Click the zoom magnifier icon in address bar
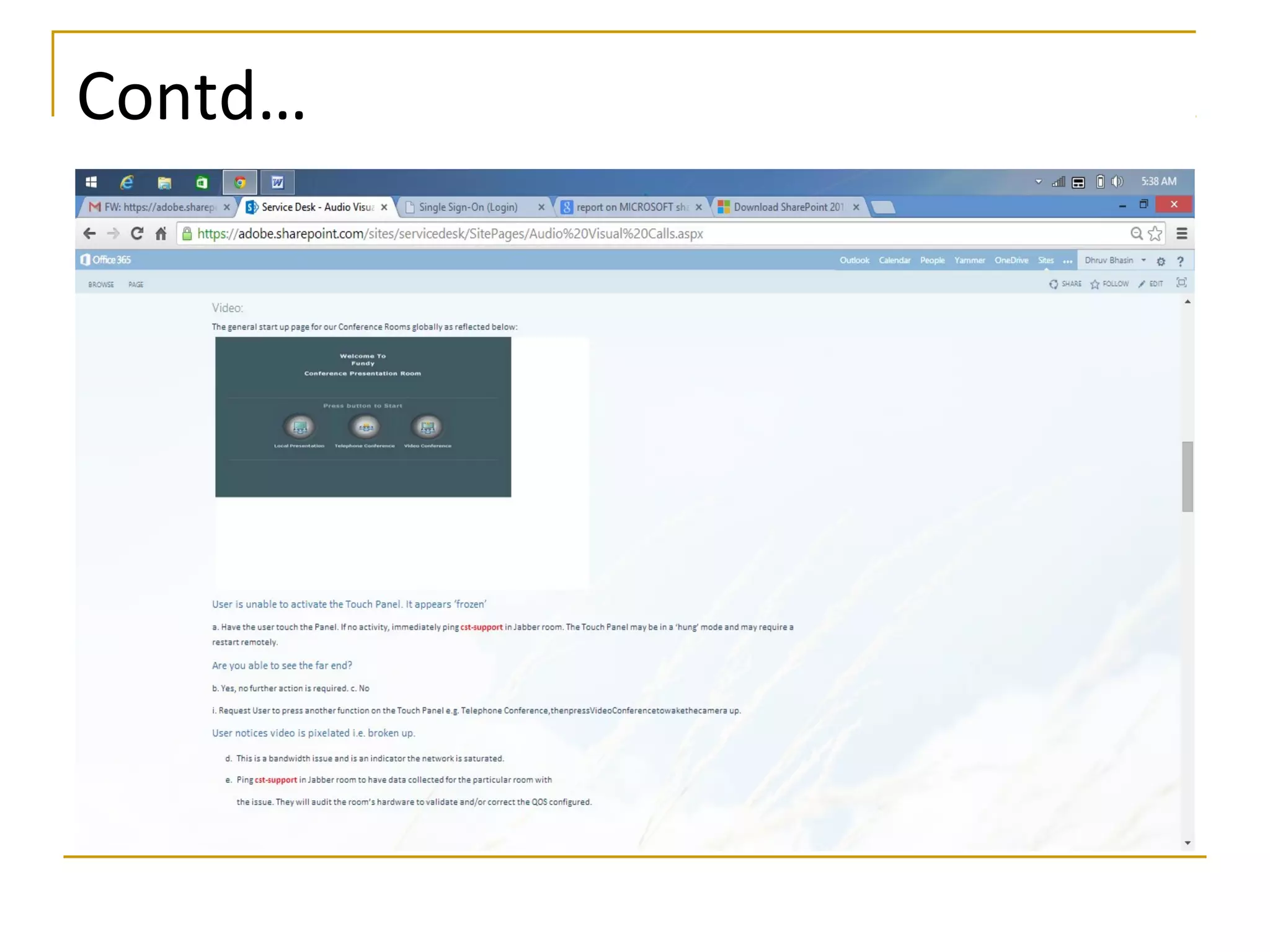 point(1136,234)
